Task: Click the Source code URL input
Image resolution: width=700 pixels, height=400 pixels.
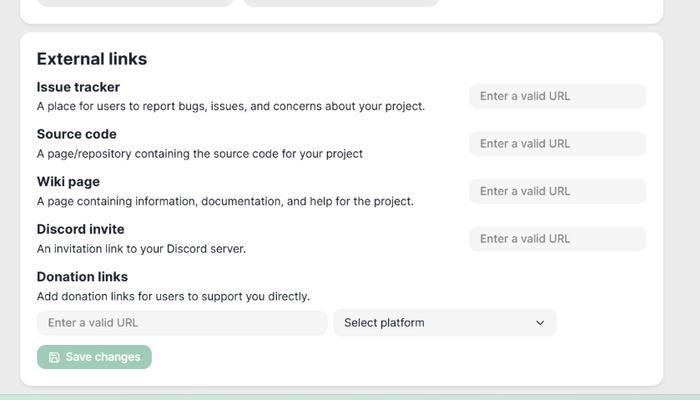Action: [x=557, y=144]
